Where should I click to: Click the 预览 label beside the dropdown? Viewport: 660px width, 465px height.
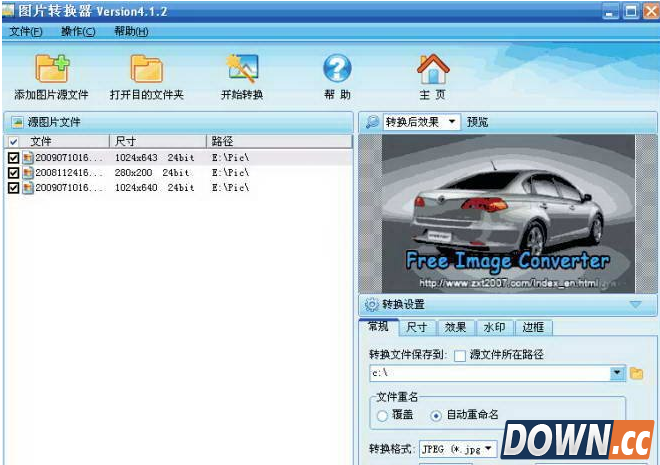(x=477, y=122)
